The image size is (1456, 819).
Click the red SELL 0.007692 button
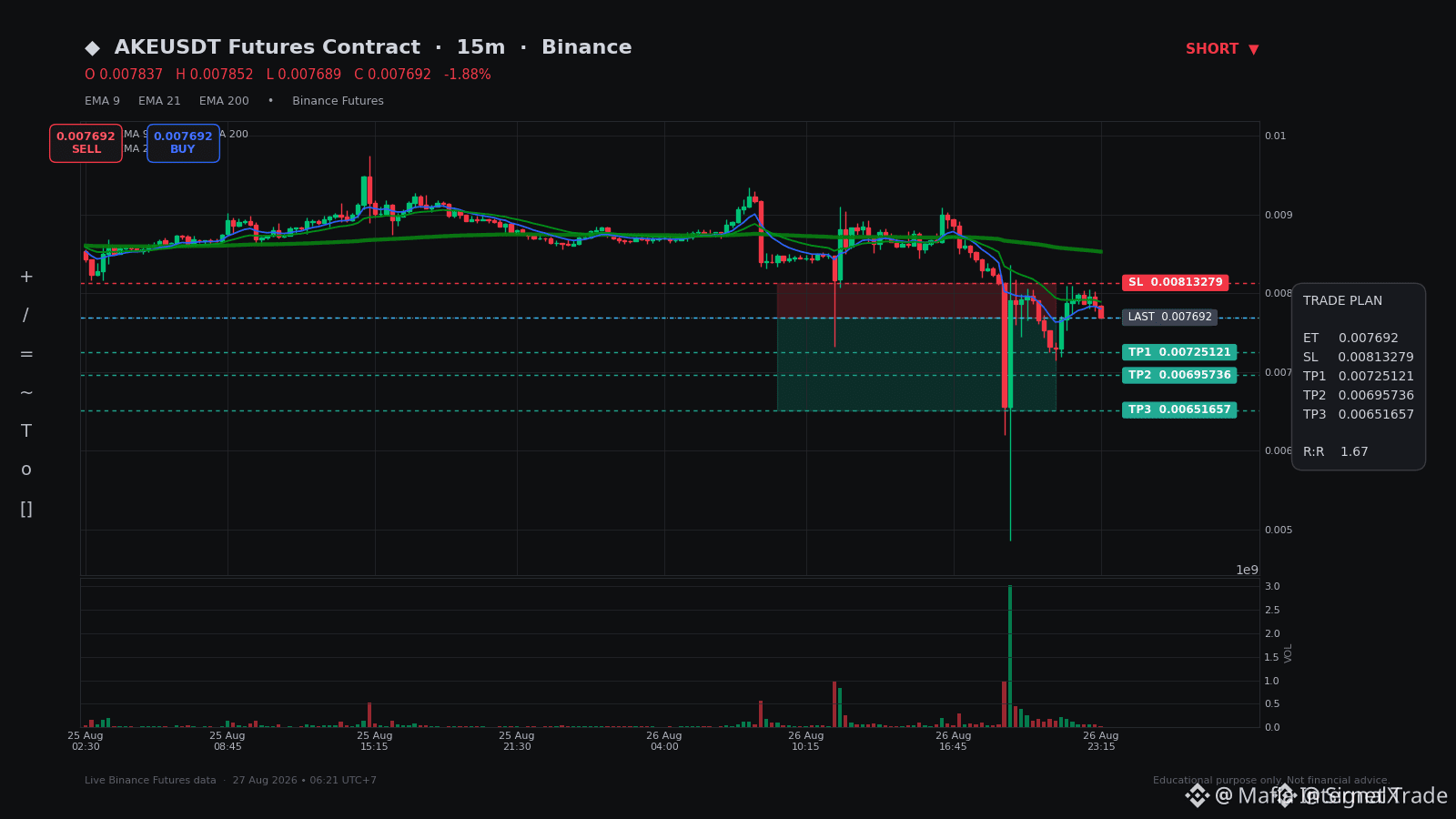(86, 143)
